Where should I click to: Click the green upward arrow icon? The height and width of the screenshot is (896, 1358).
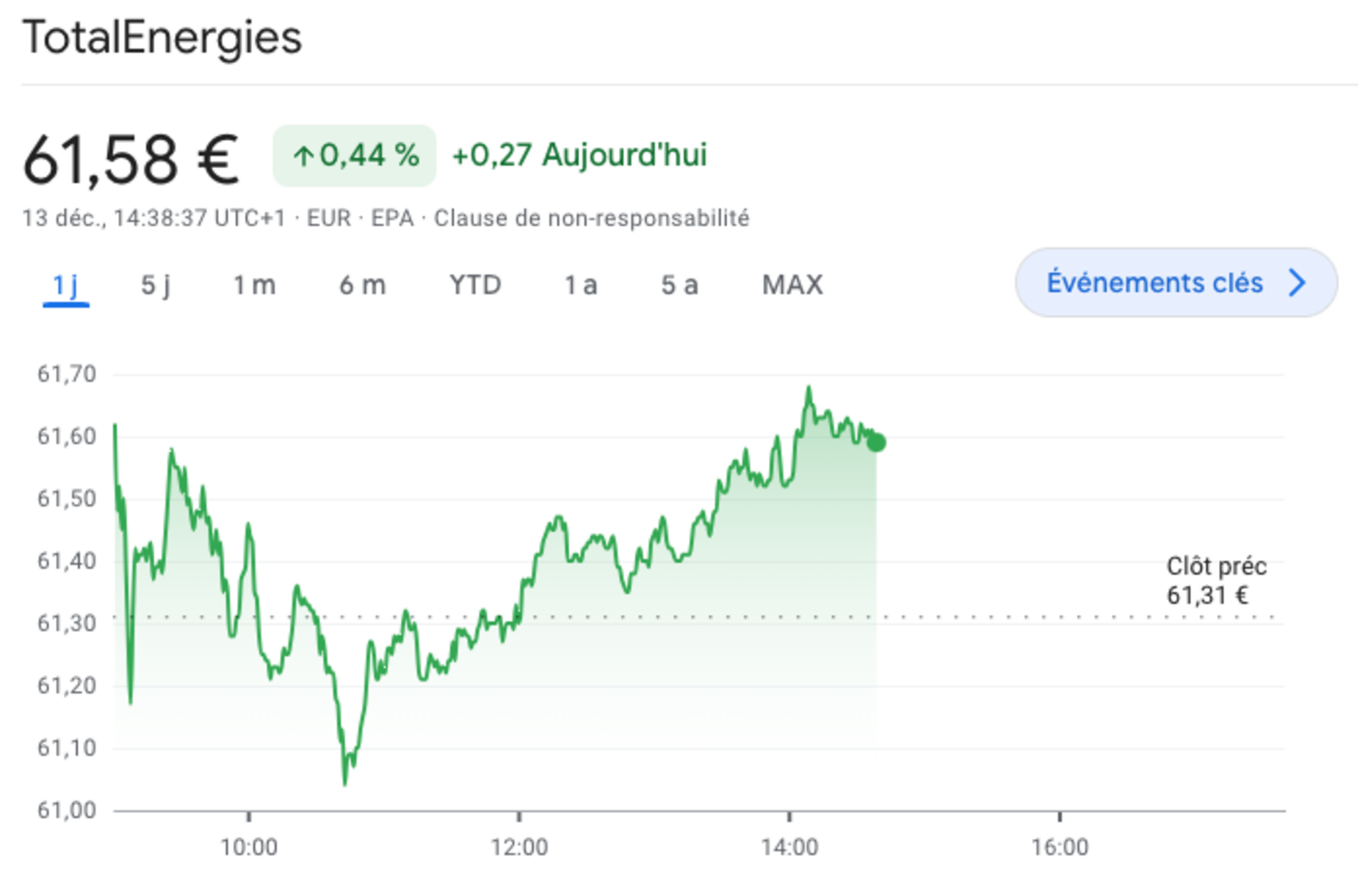[x=303, y=156]
